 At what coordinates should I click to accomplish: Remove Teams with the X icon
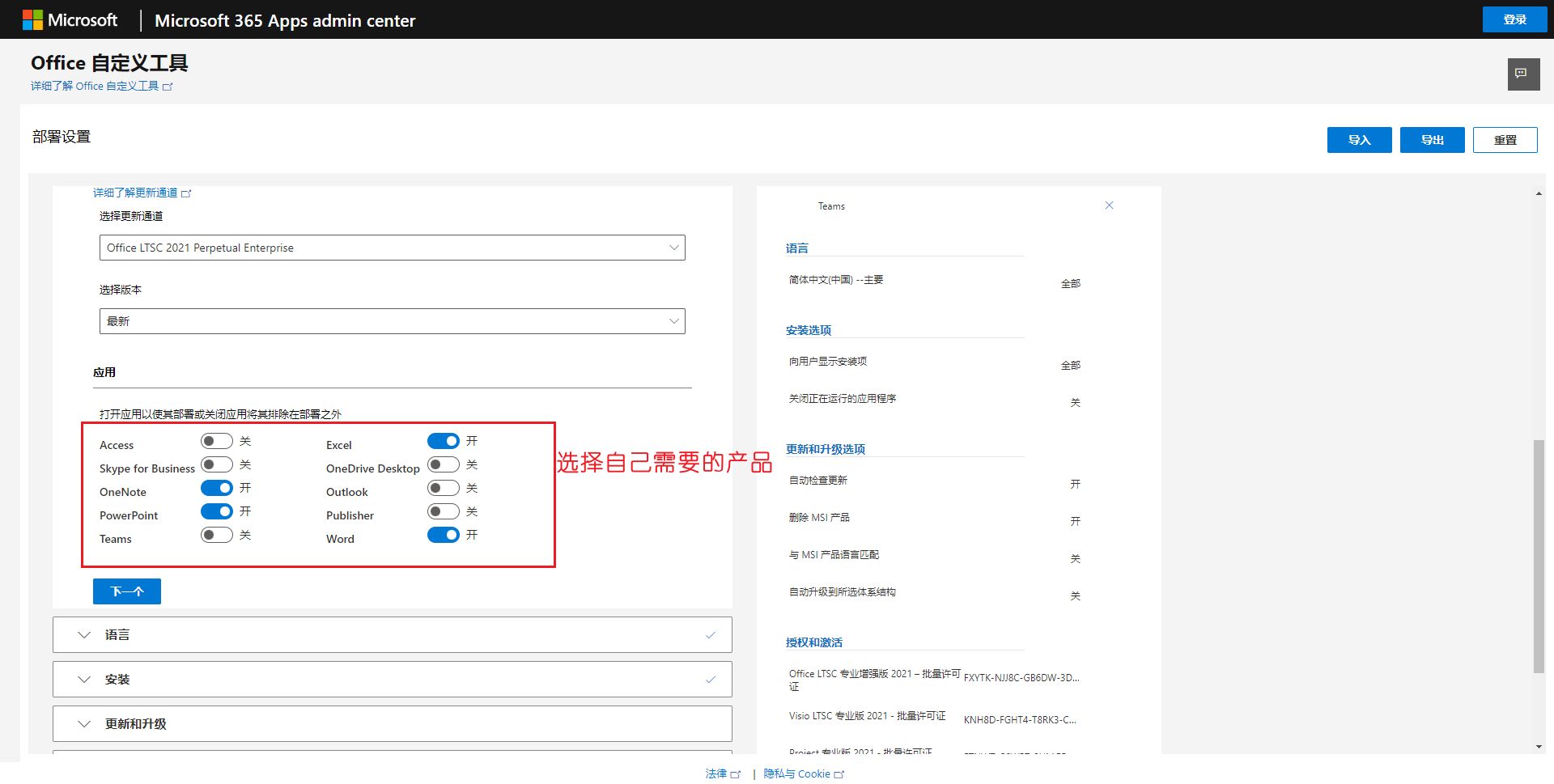point(1109,206)
